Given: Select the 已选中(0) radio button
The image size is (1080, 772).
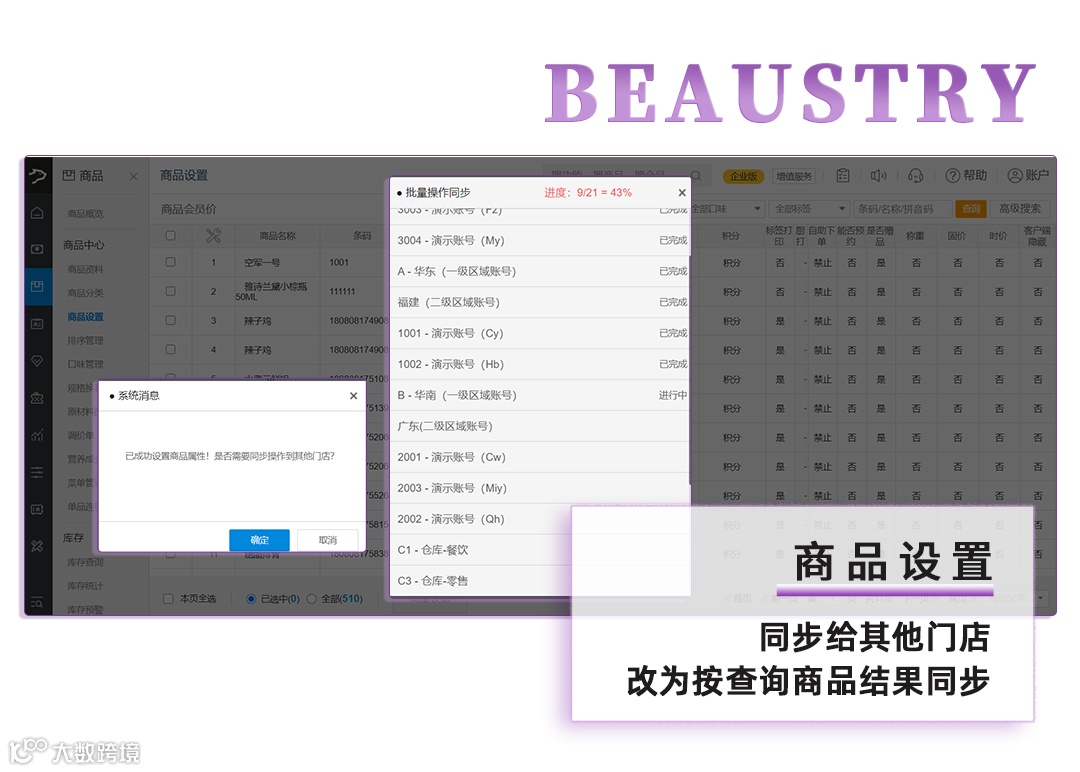Looking at the screenshot, I should [x=251, y=598].
